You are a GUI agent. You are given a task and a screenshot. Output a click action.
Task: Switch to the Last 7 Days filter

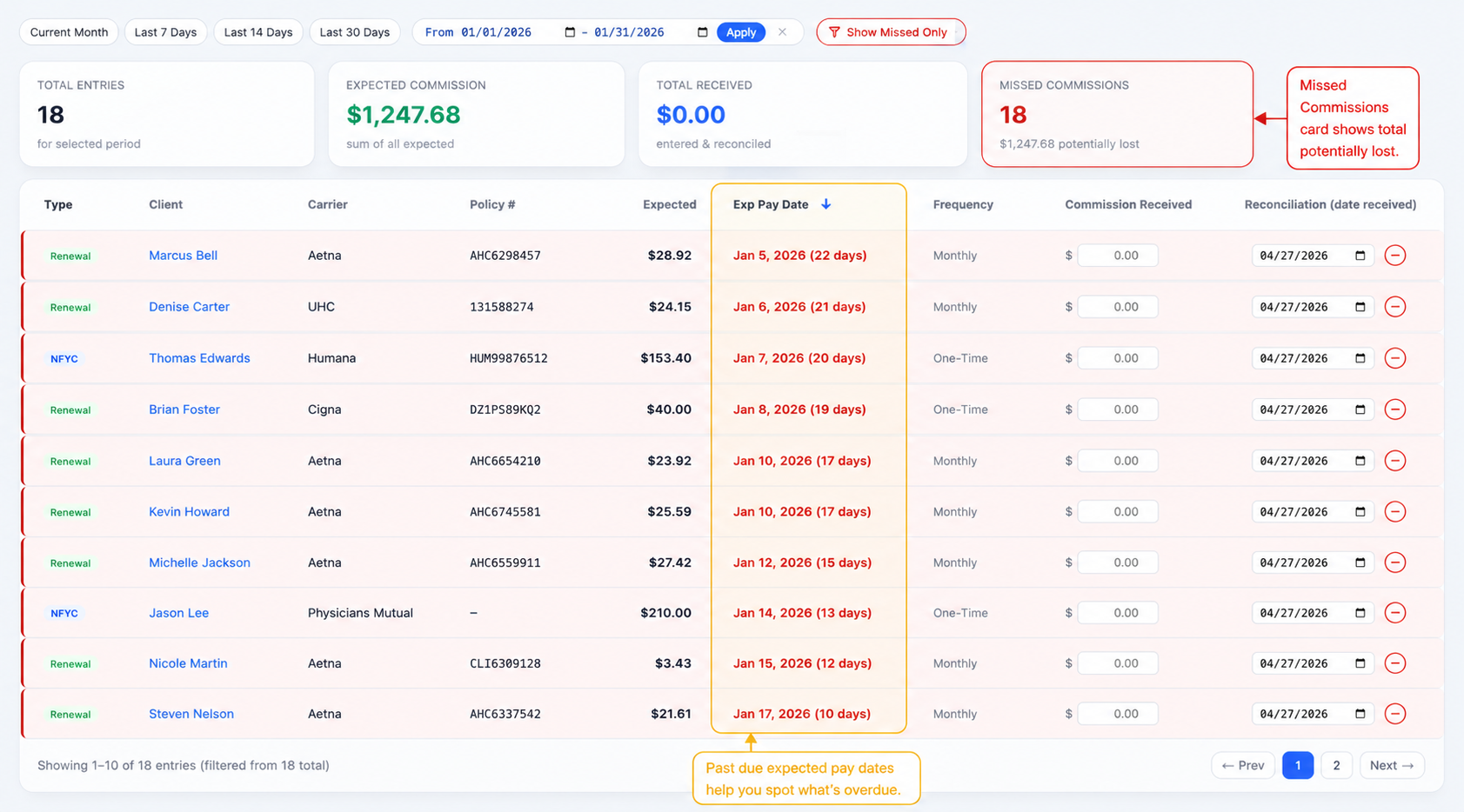coord(165,32)
